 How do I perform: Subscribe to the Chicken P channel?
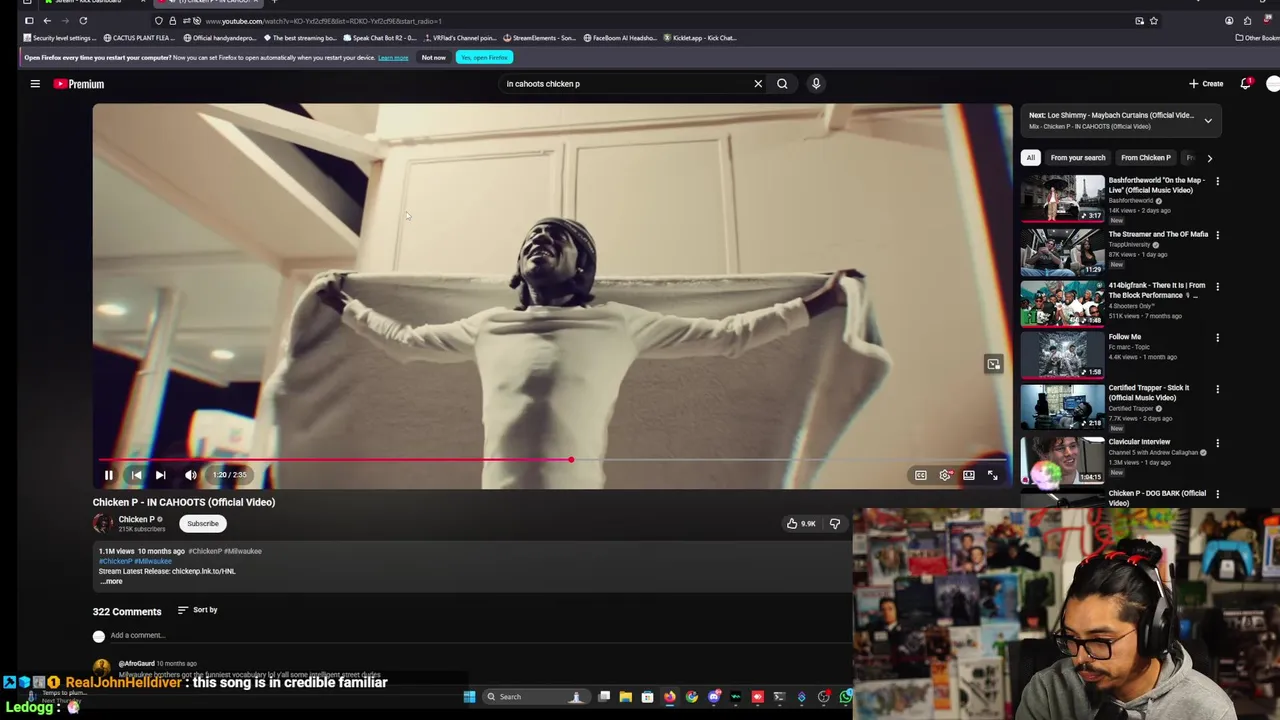pyautogui.click(x=202, y=524)
